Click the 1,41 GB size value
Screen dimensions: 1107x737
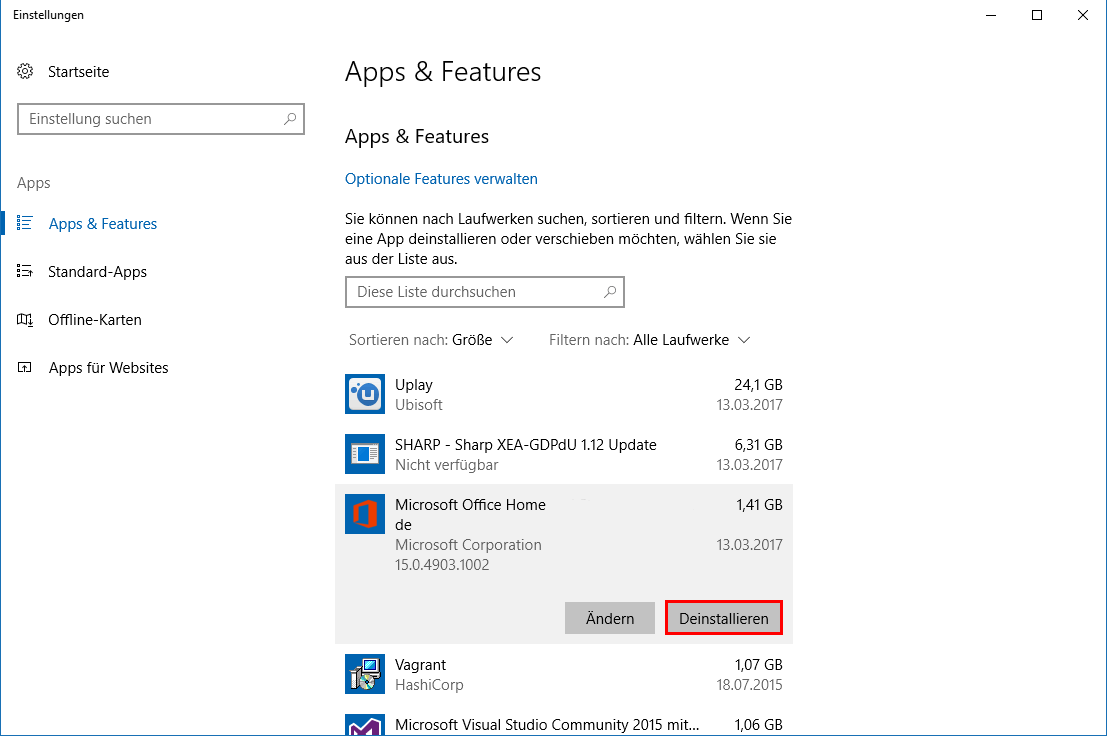coord(759,505)
